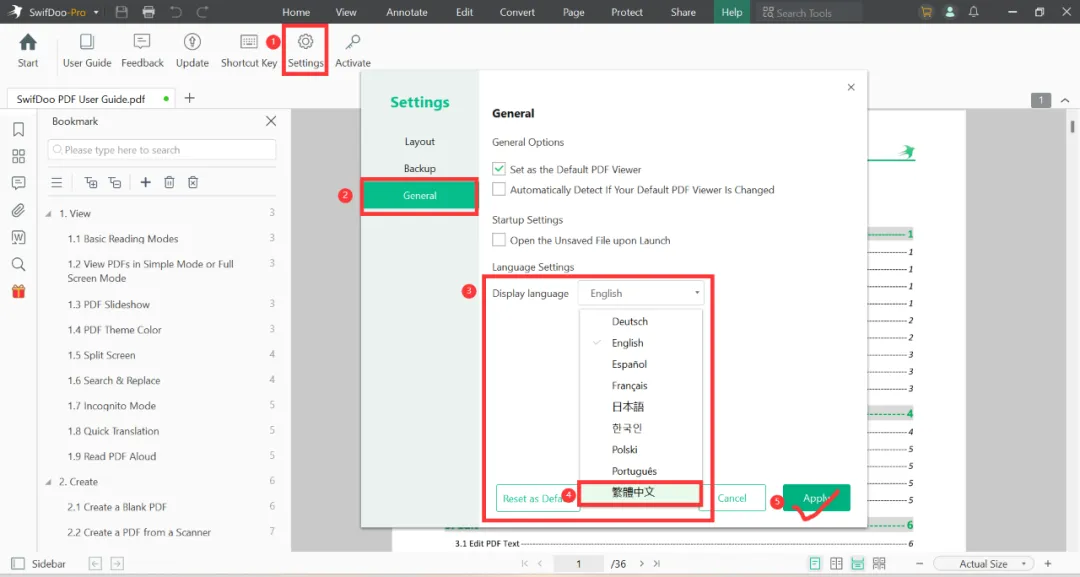The width and height of the screenshot is (1080, 577).
Task: Open the shopping cart icon
Action: click(926, 12)
